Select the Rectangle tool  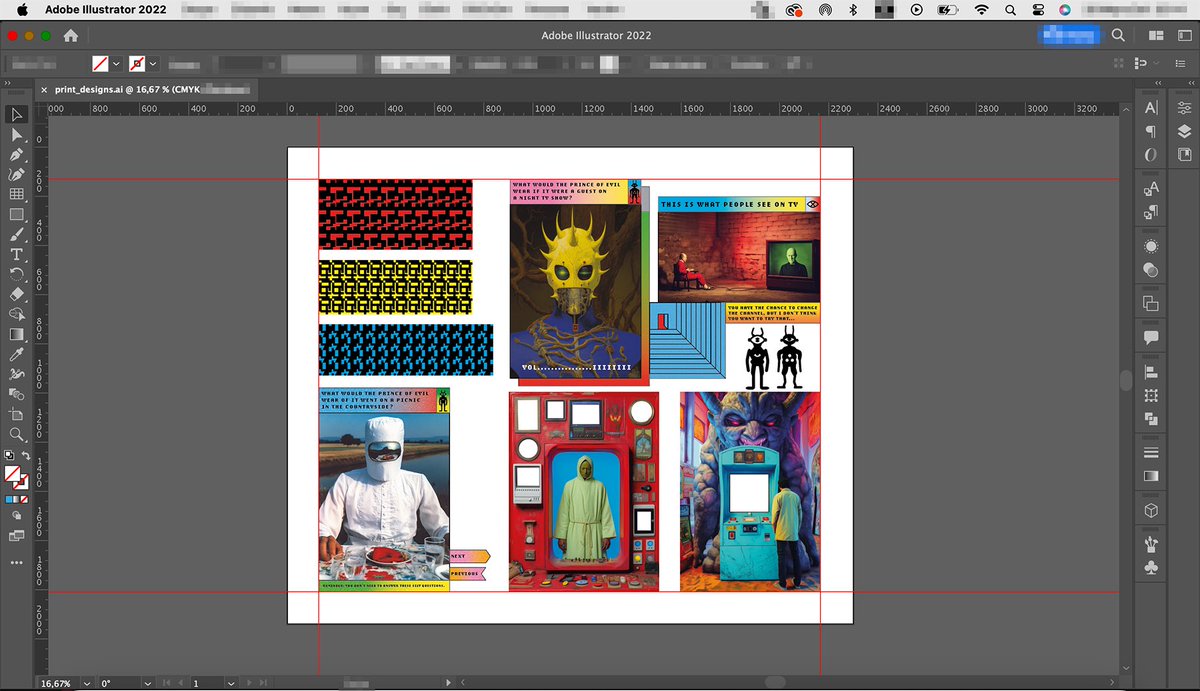click(16, 215)
